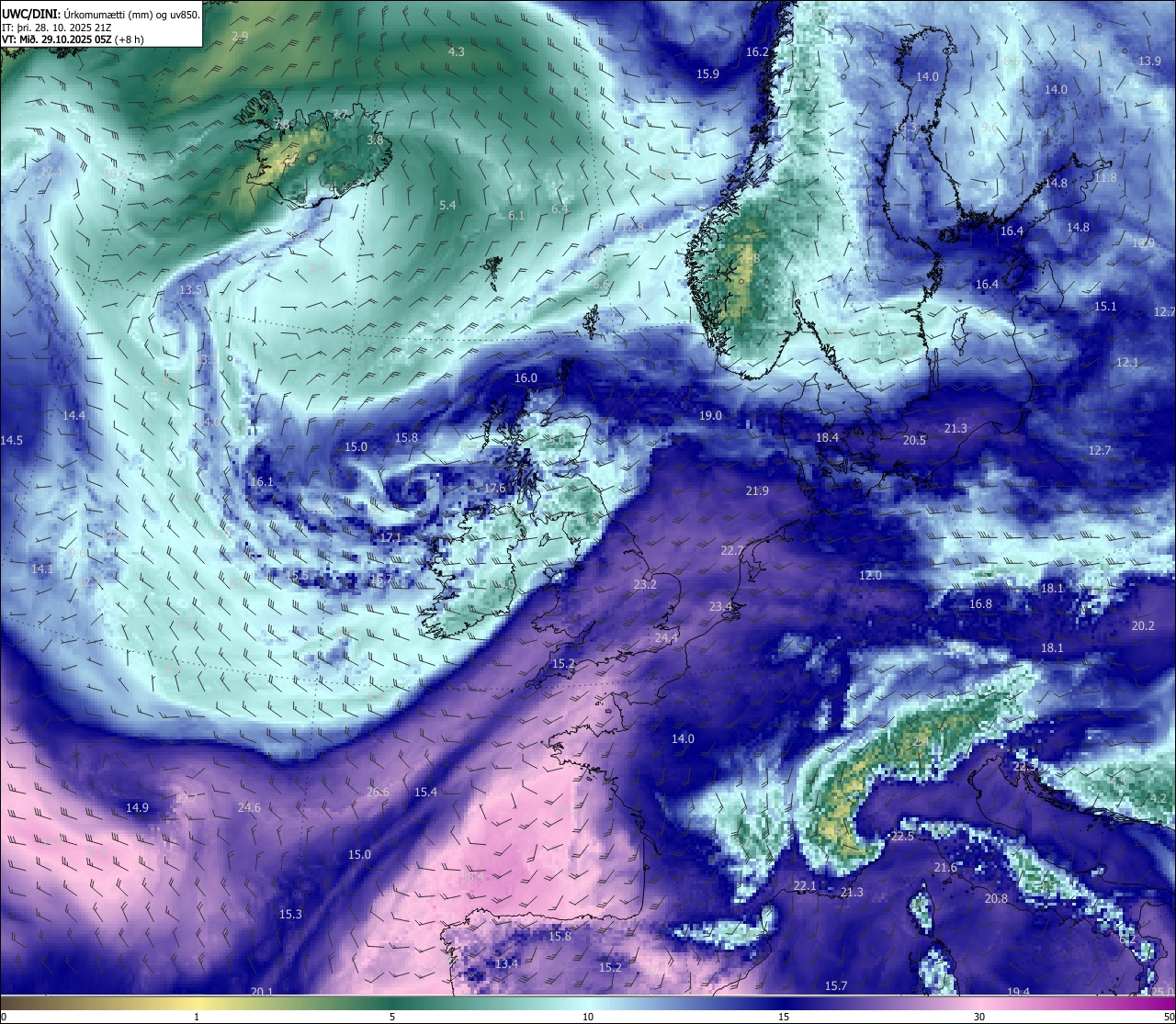Select the 26.6 value label
1176x1024 pixels.
378,792
